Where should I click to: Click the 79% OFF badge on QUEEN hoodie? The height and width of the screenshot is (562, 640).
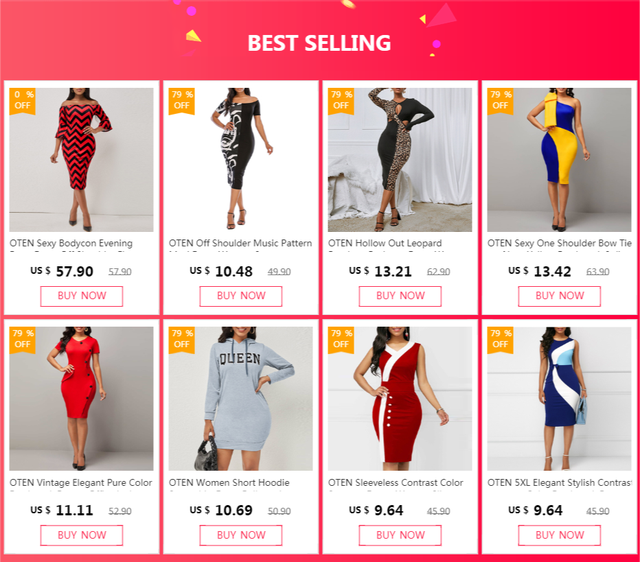182,340
